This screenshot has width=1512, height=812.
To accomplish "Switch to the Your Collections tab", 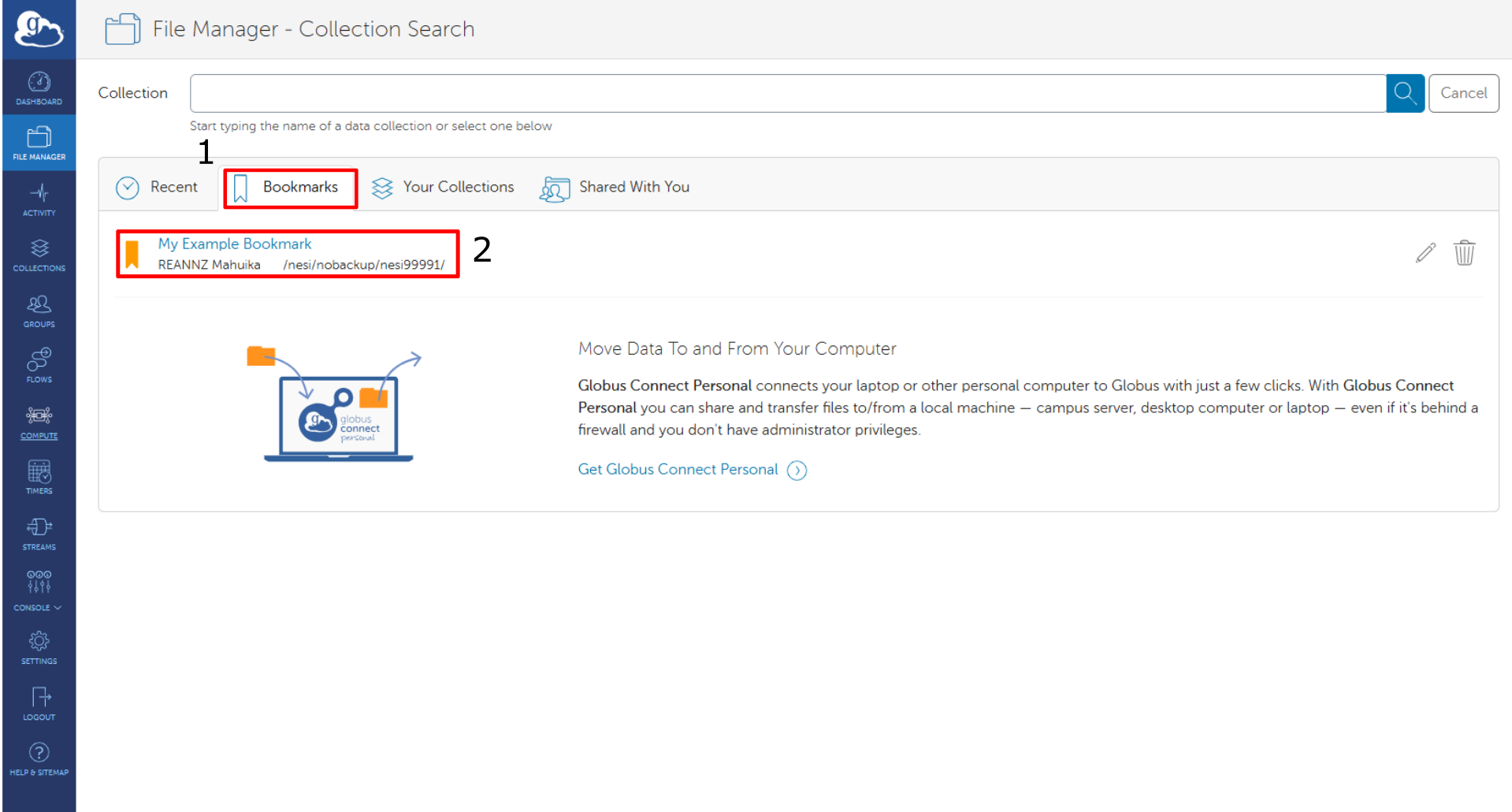I will click(444, 187).
